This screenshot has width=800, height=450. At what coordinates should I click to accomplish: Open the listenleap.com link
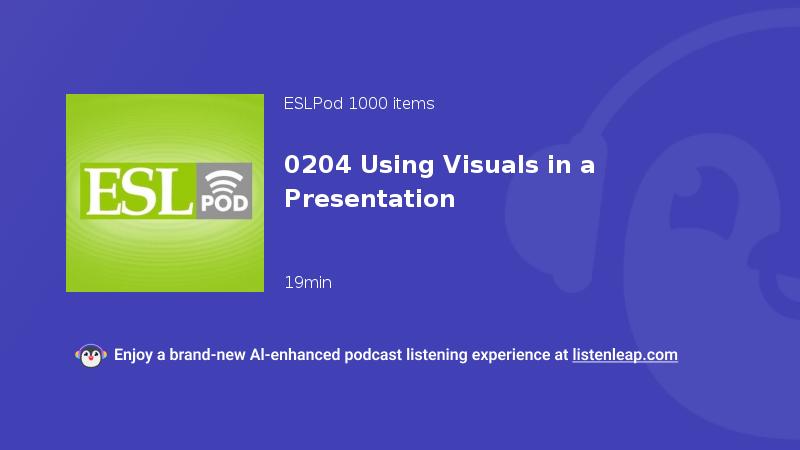point(625,355)
